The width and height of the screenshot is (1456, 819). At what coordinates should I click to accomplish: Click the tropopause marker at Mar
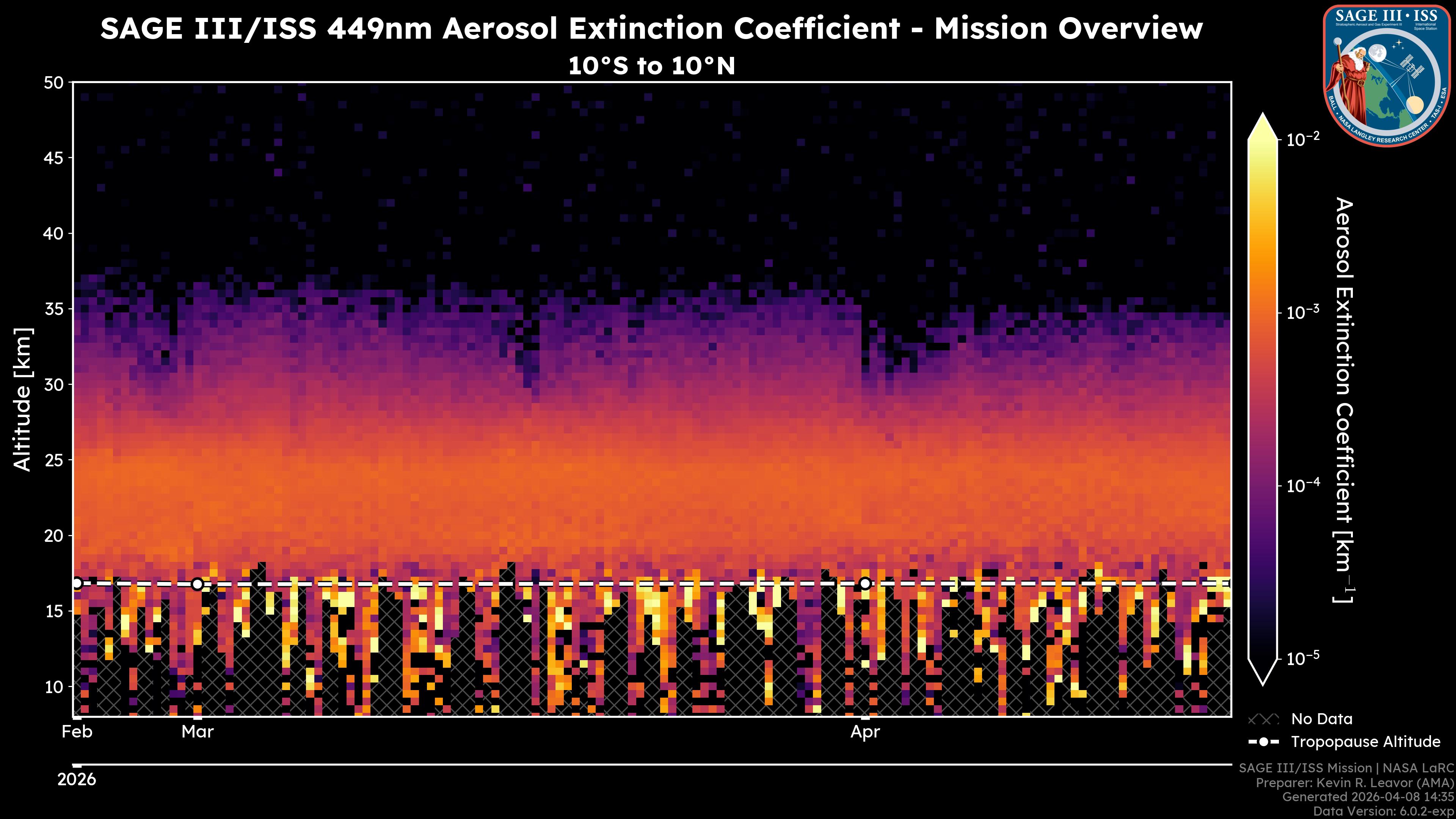click(197, 584)
